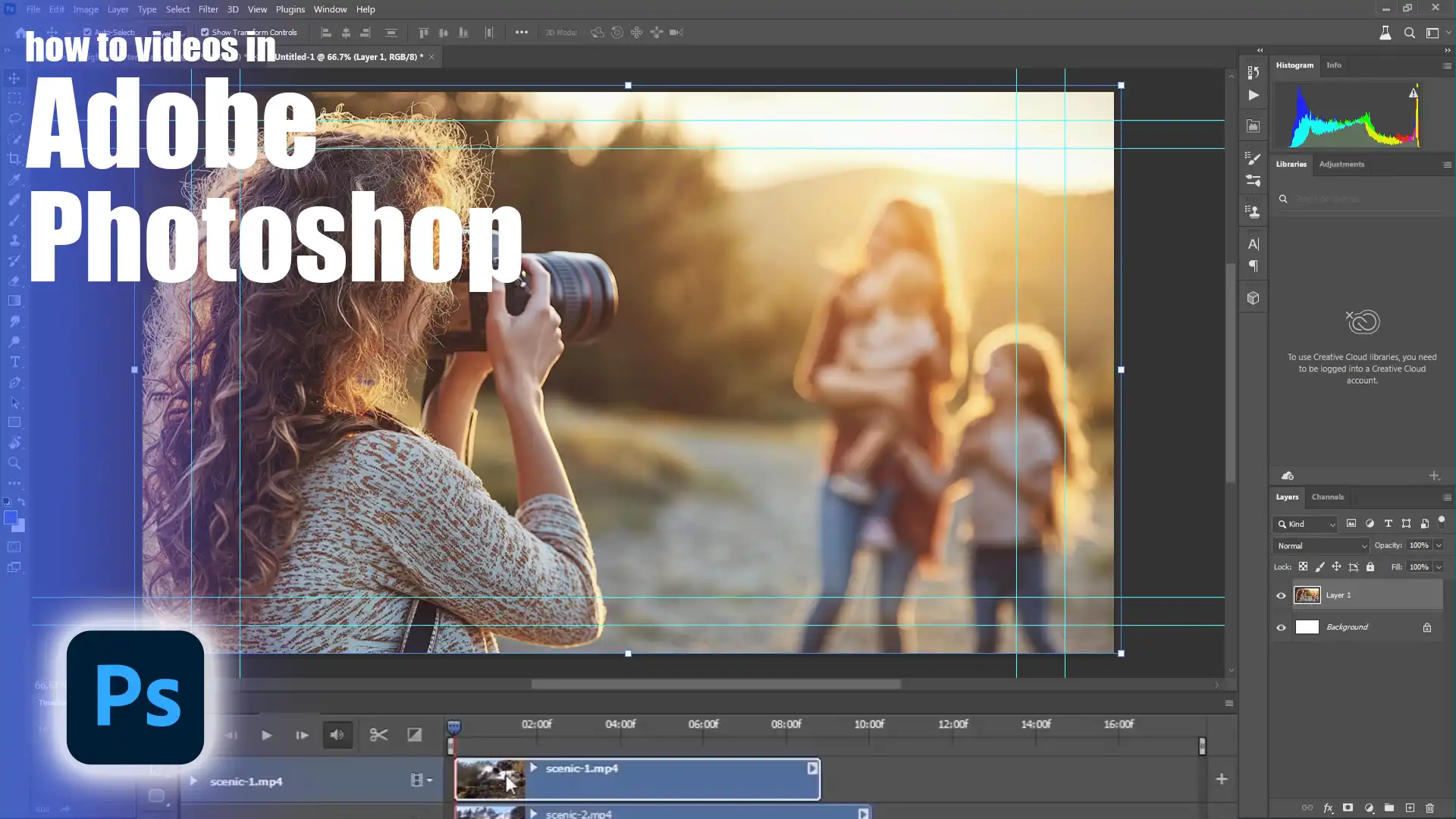Open the Plugins menu
Screen dimensions: 1456x819
point(290,9)
